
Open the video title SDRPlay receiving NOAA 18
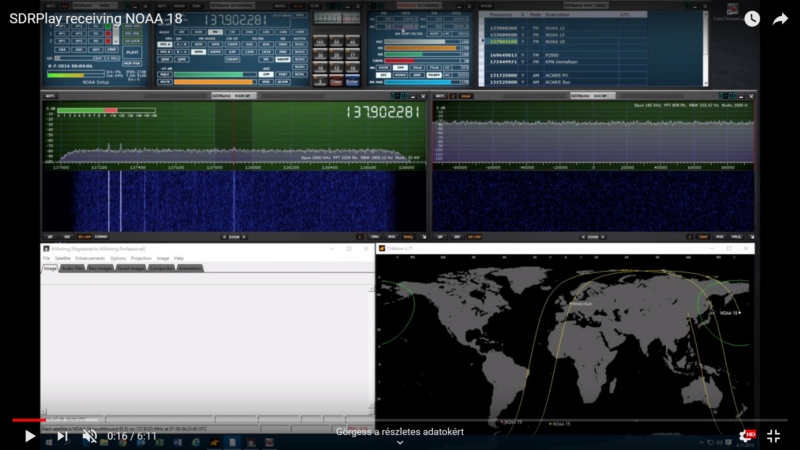pyautogui.click(x=96, y=19)
